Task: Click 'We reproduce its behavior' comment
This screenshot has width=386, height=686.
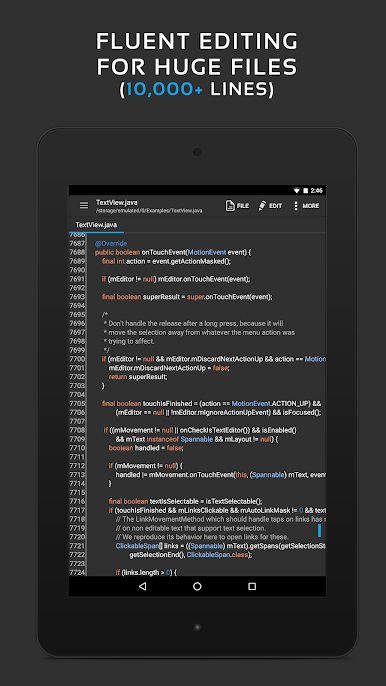Action: pos(202,537)
